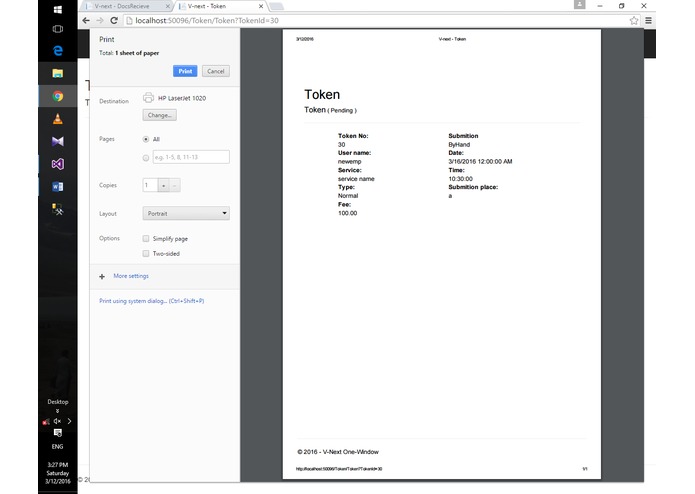
Task: Enable the Simplify page checkbox
Action: tap(146, 238)
